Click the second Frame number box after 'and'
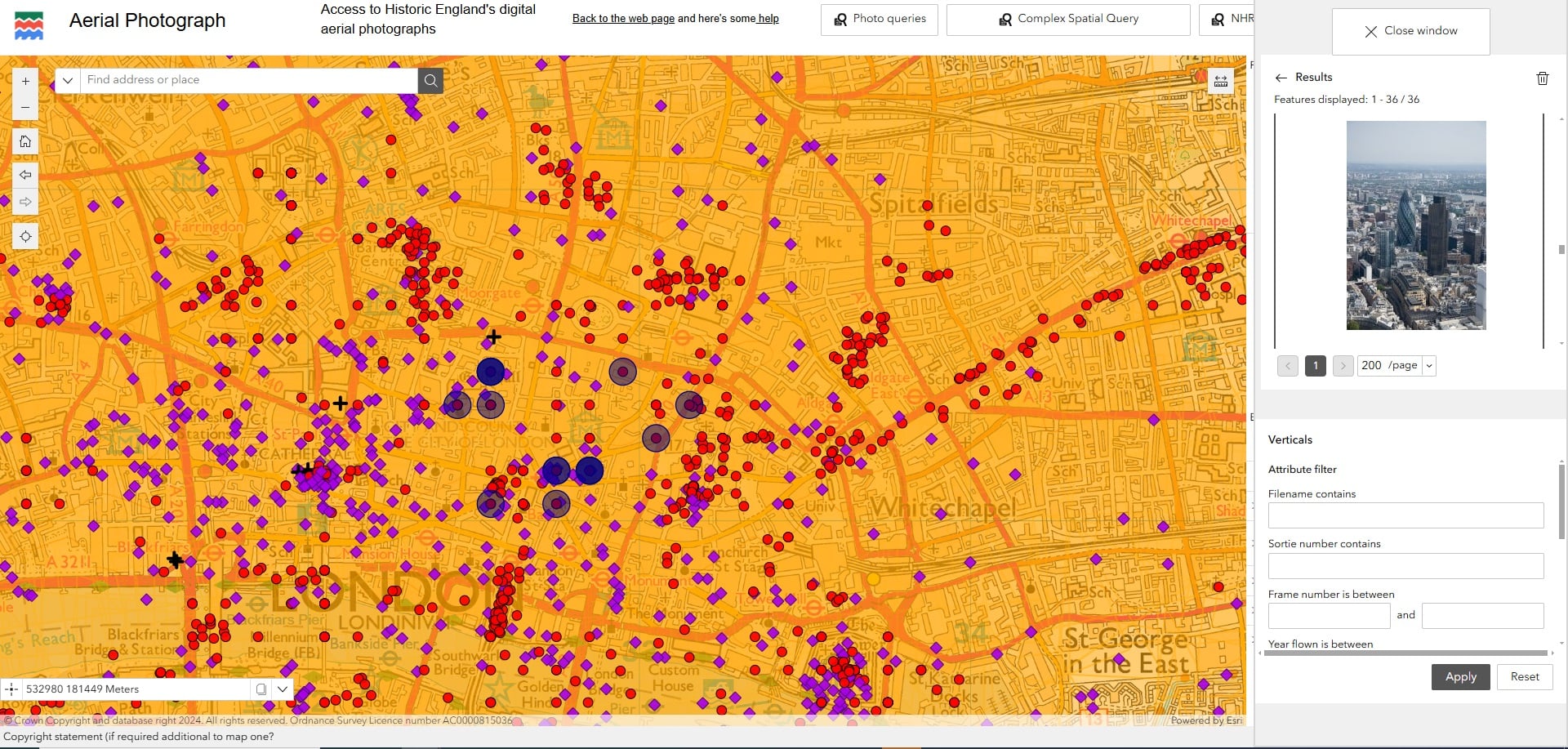 click(x=1483, y=616)
